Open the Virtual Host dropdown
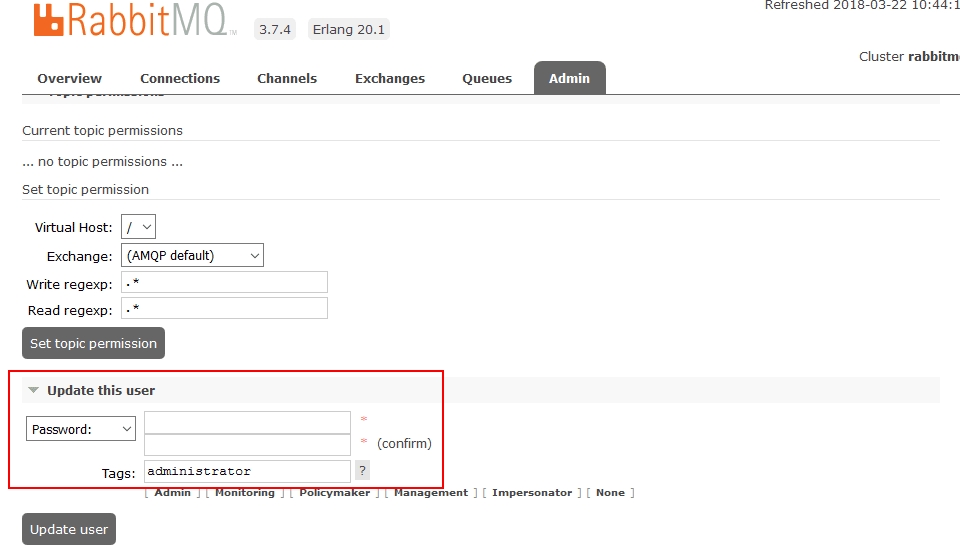960x548 pixels. [x=138, y=227]
